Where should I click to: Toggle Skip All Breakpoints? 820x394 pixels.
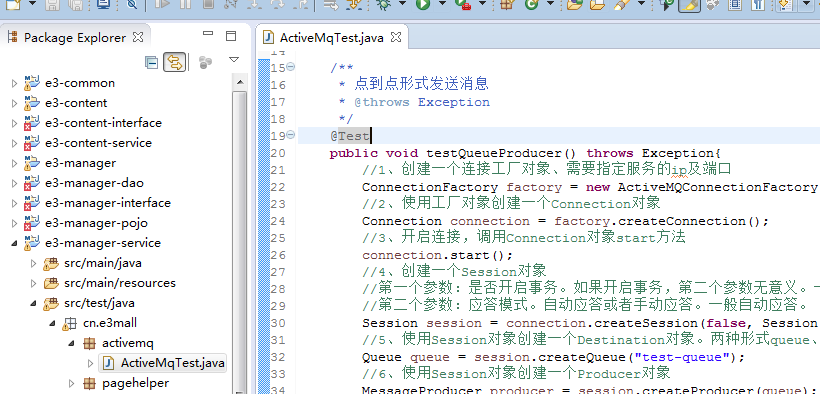[132, 4]
